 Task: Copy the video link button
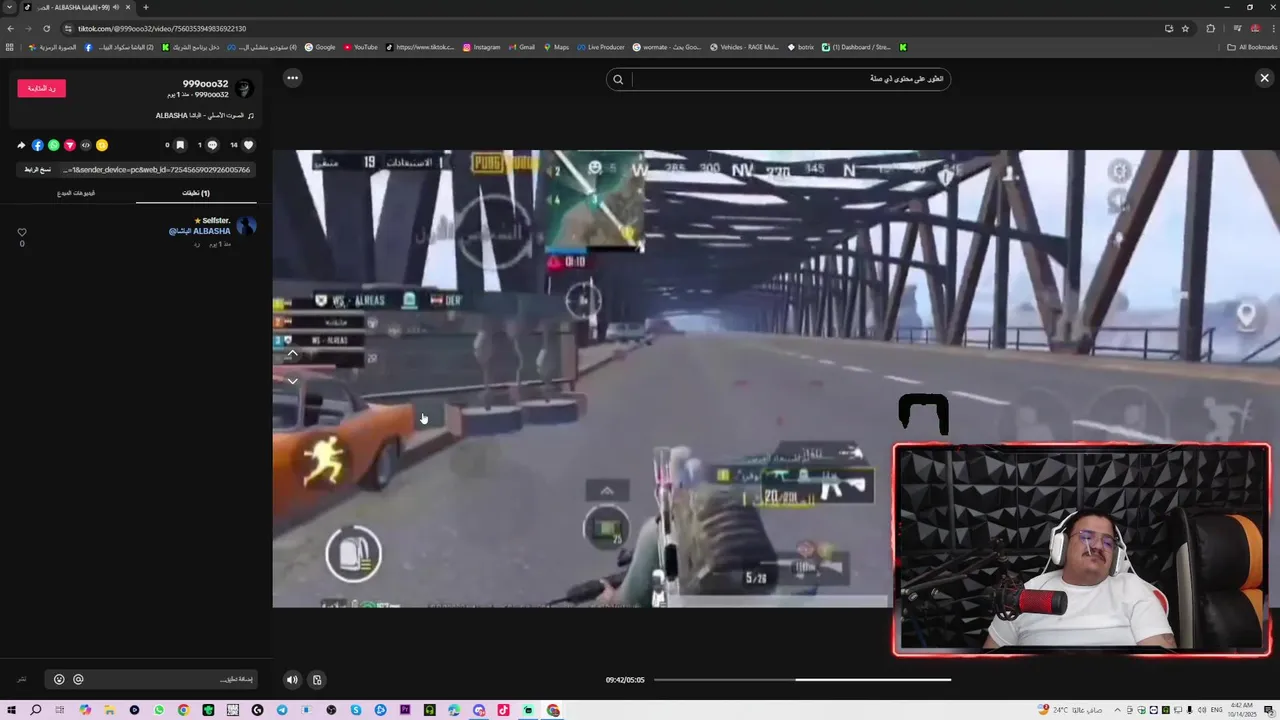(x=38, y=169)
